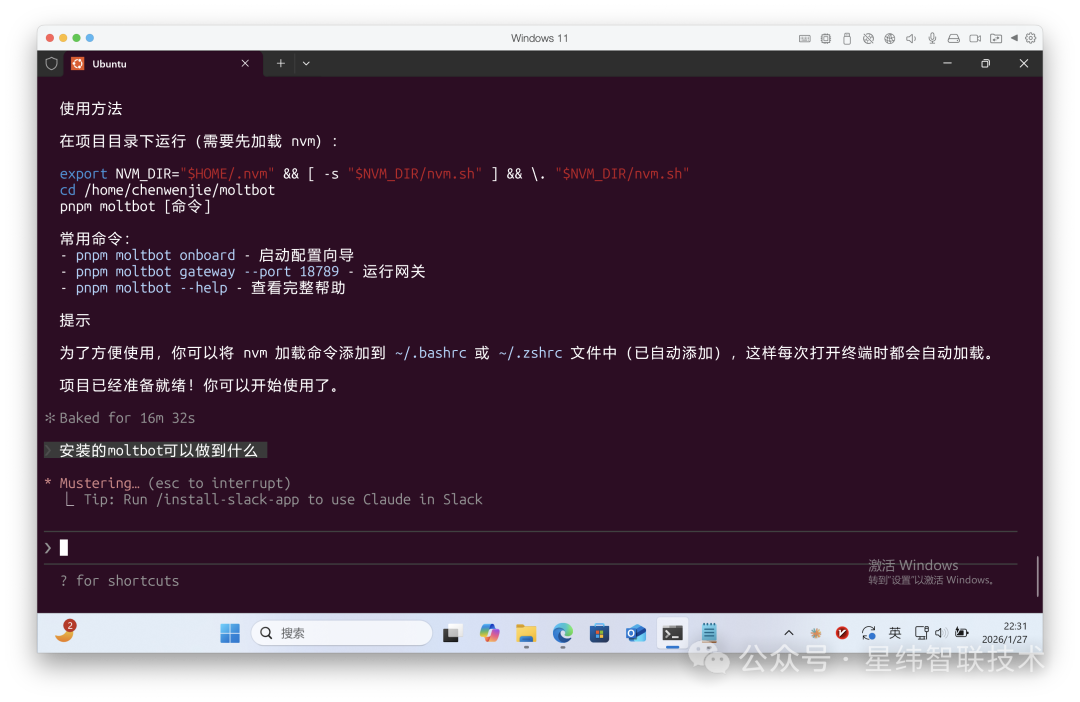Toggle VM camera device in title bar
This screenshot has width=1080, height=702.
(x=974, y=38)
